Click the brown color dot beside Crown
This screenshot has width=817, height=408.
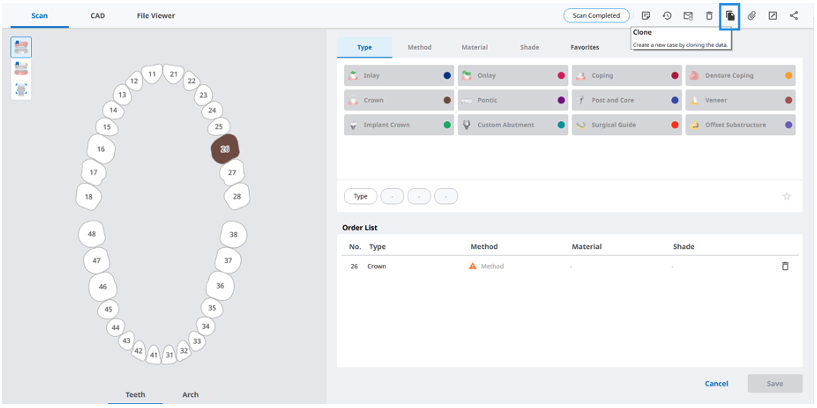click(447, 100)
